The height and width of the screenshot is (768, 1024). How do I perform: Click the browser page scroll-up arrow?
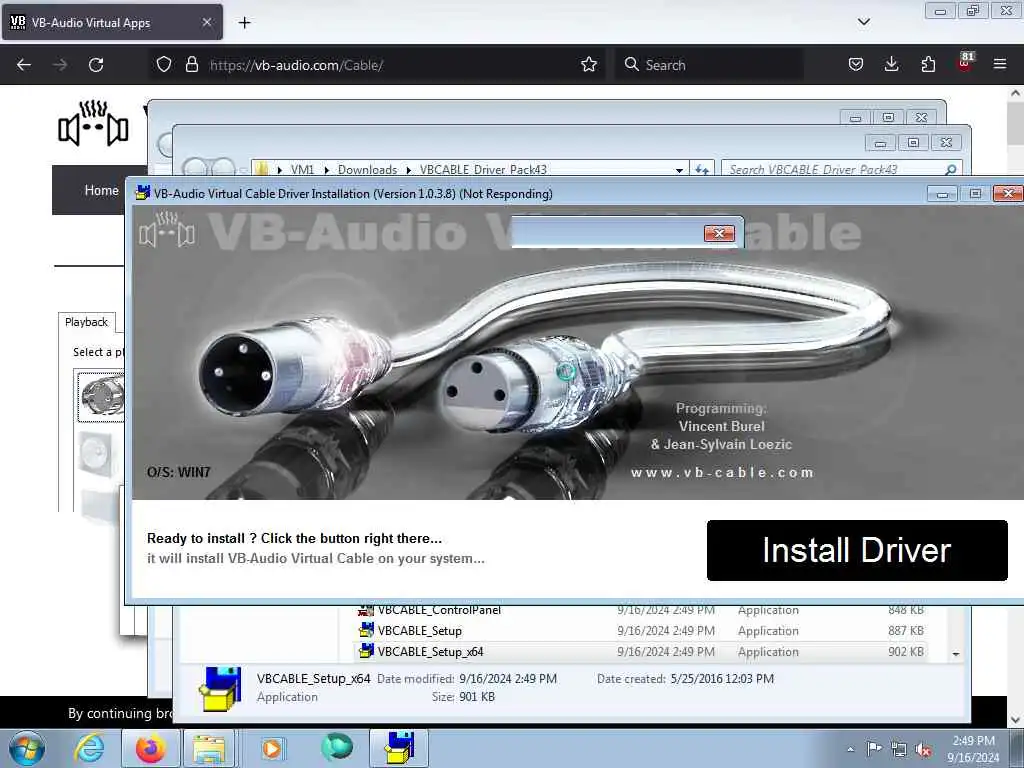tap(1016, 93)
